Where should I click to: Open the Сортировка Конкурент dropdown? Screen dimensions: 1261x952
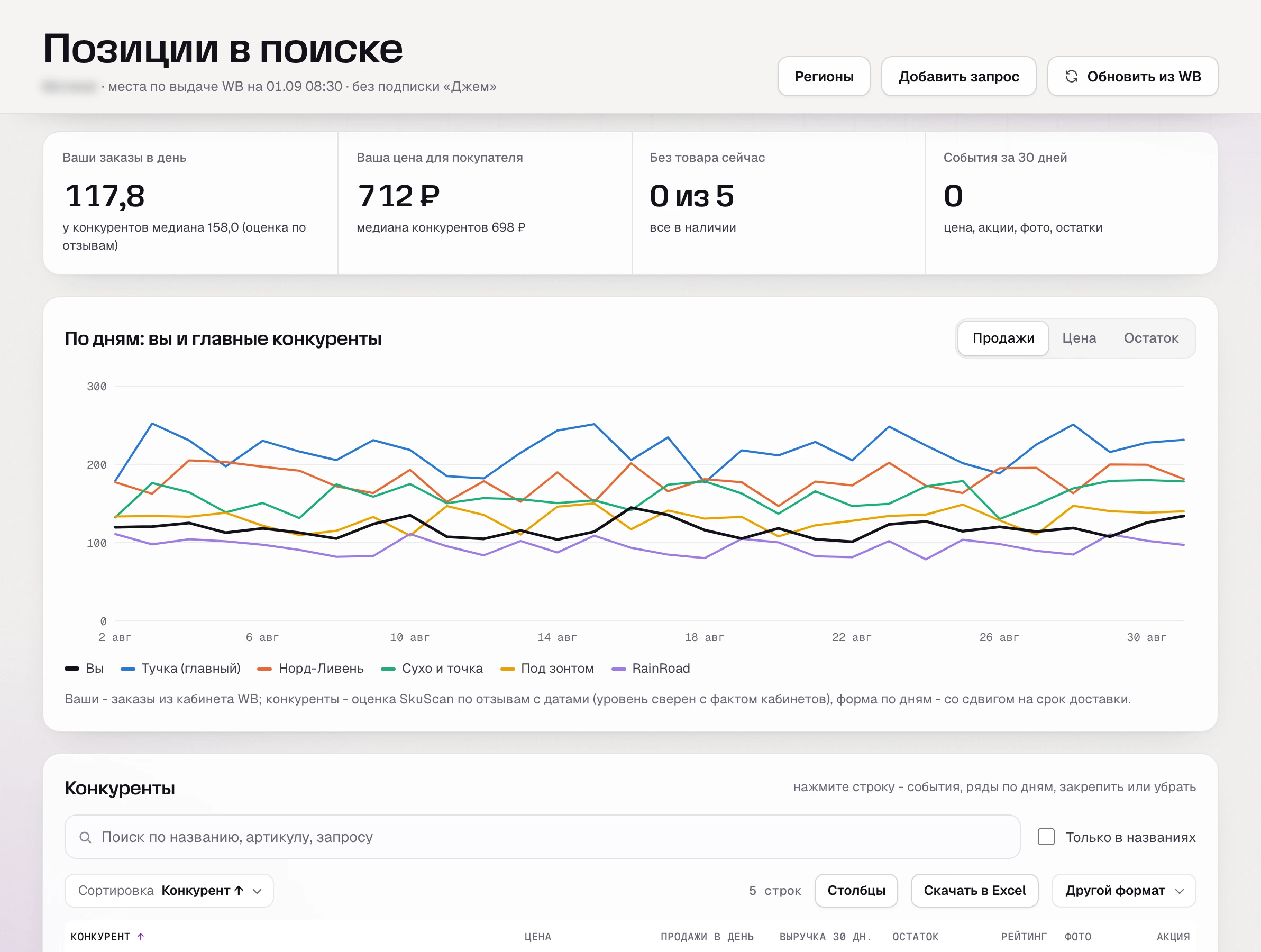(x=169, y=891)
